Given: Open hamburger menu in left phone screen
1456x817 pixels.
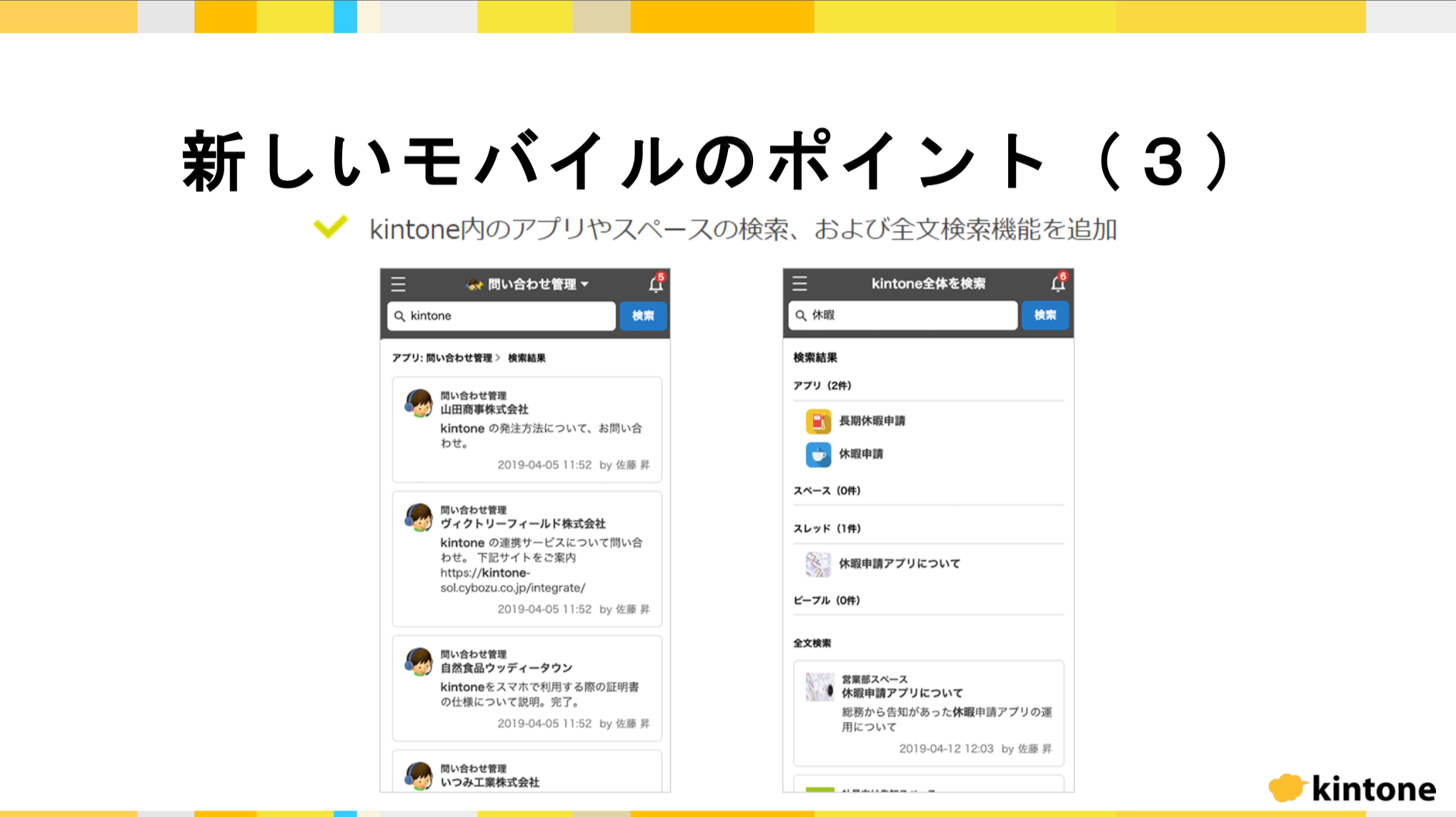Looking at the screenshot, I should pyautogui.click(x=398, y=284).
